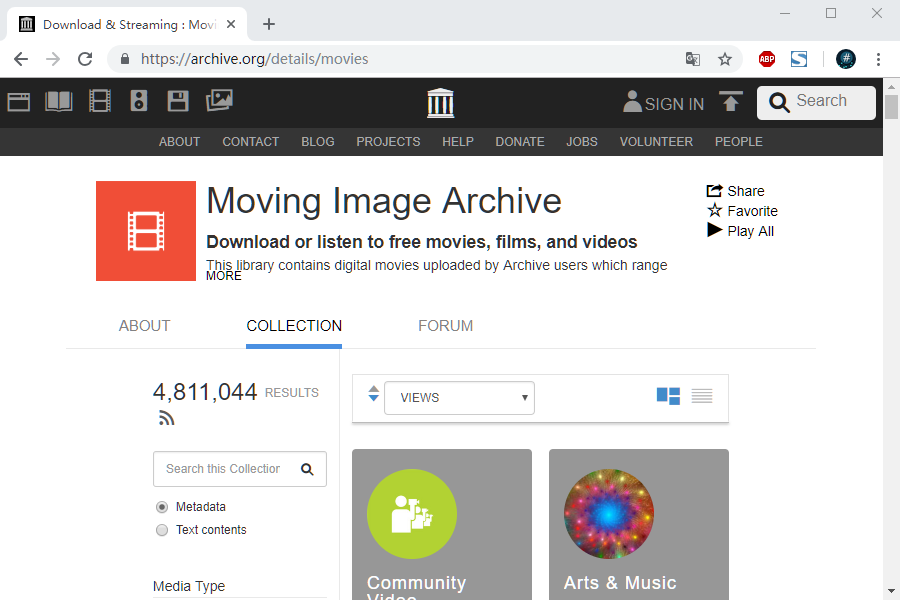Open PROJECTS in the navigation menu
The width and height of the screenshot is (900, 600).
(388, 142)
